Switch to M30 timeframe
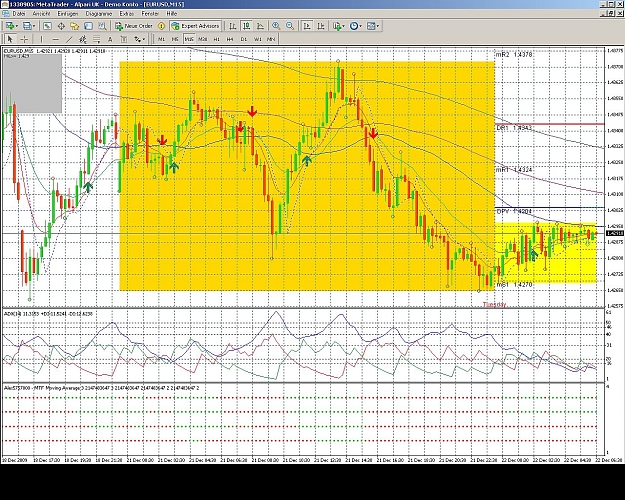 point(202,39)
